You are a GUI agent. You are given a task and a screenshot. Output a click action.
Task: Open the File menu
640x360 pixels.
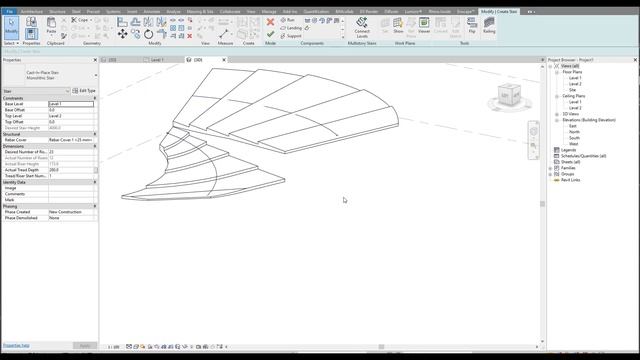(9, 11)
